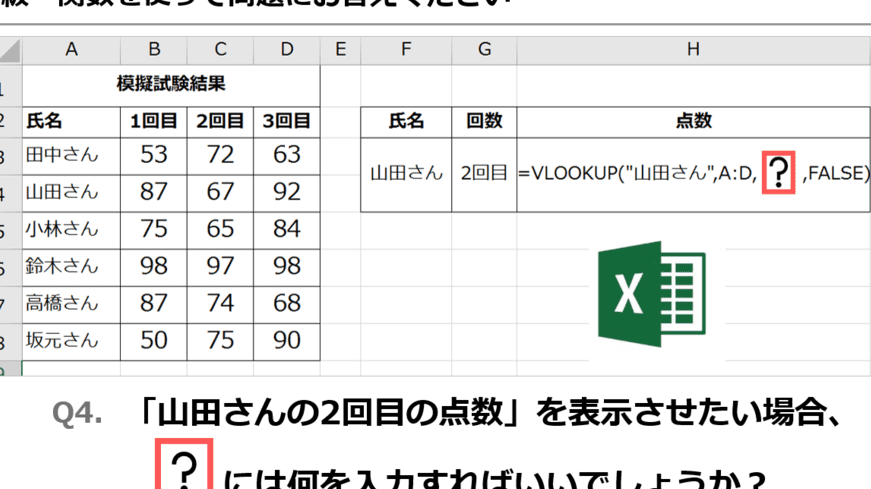Image resolution: width=871 pixels, height=489 pixels.
Task: Click the 3回目 header cell
Action: coord(287,122)
